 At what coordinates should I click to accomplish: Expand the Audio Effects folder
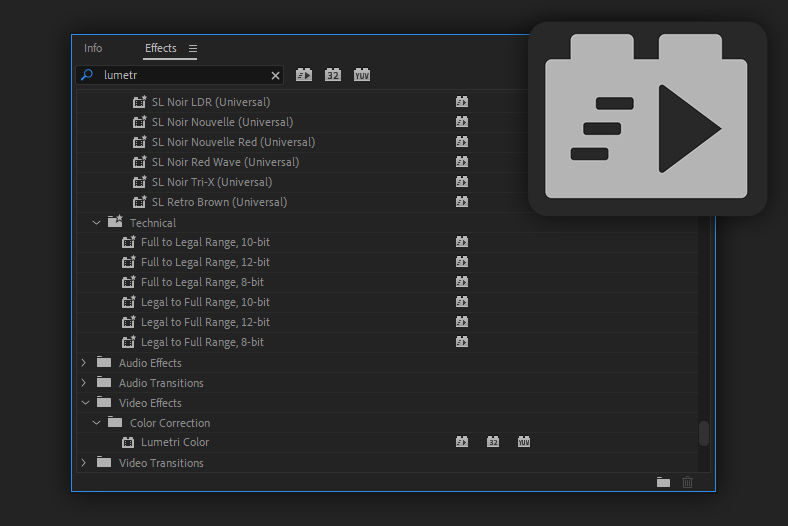[84, 363]
